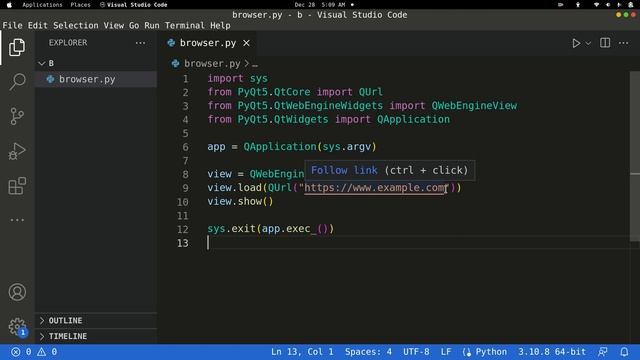Run the Python file with play button

coord(576,43)
